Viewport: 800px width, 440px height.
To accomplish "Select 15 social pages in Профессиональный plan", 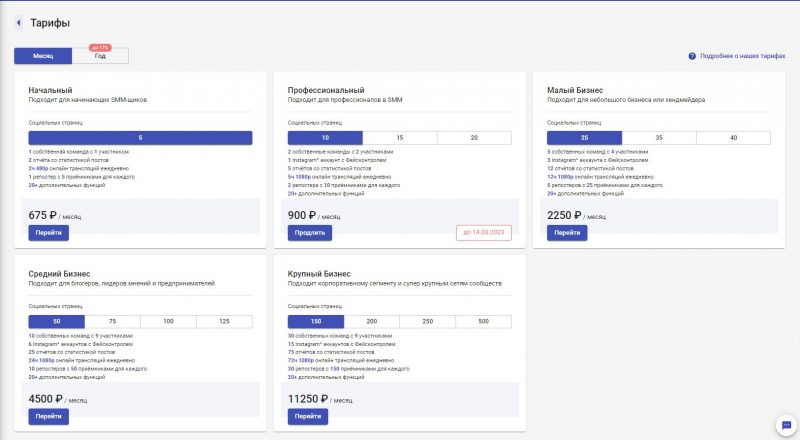I will (x=400, y=138).
